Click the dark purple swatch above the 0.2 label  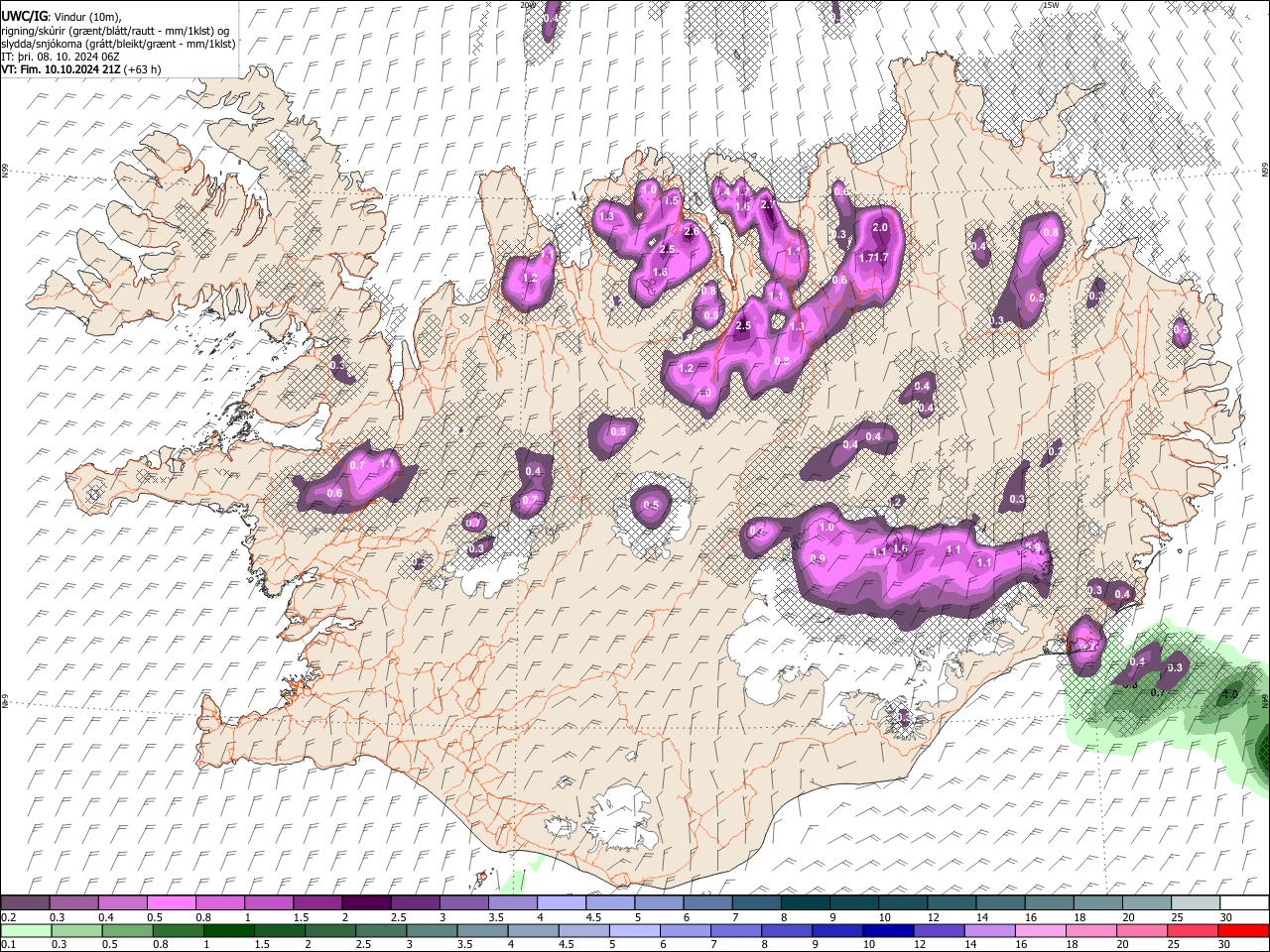tap(25, 903)
